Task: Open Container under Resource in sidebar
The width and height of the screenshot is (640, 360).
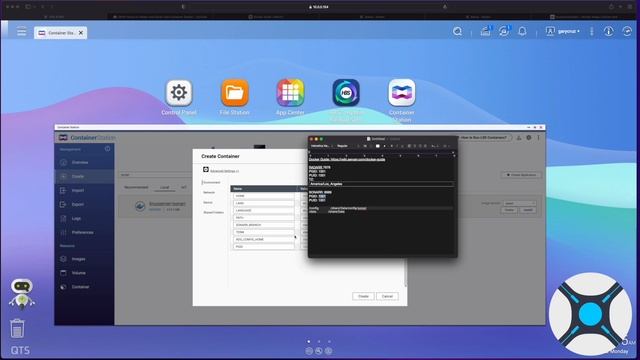Action: click(84, 287)
